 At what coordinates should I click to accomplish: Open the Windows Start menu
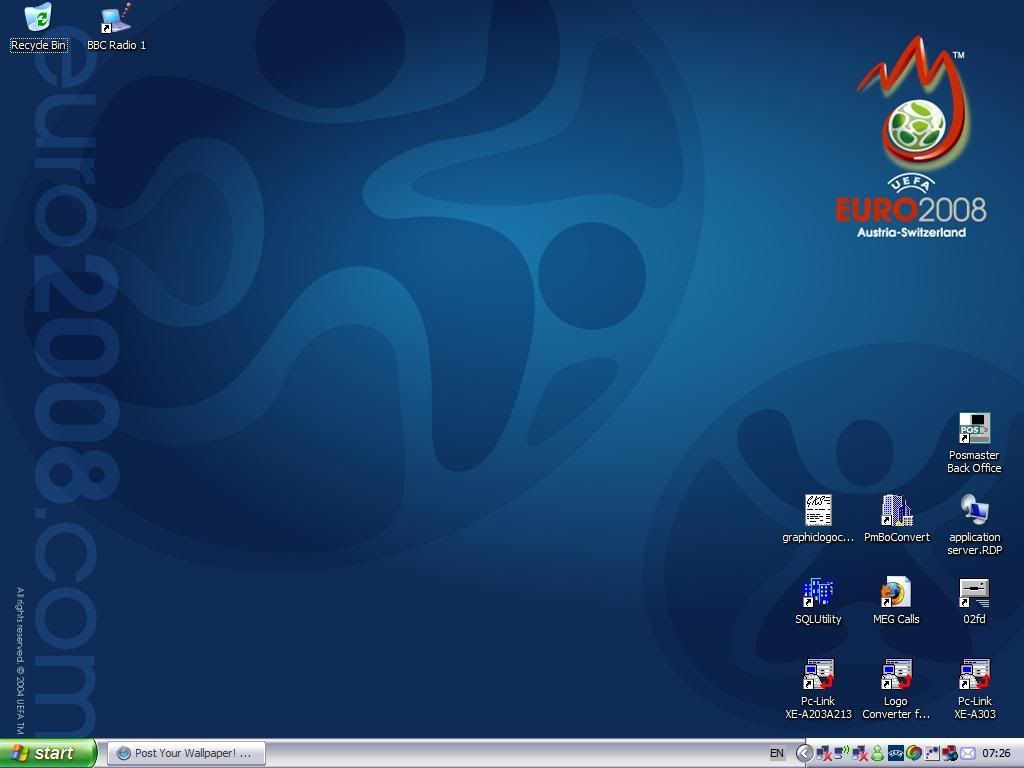click(48, 753)
